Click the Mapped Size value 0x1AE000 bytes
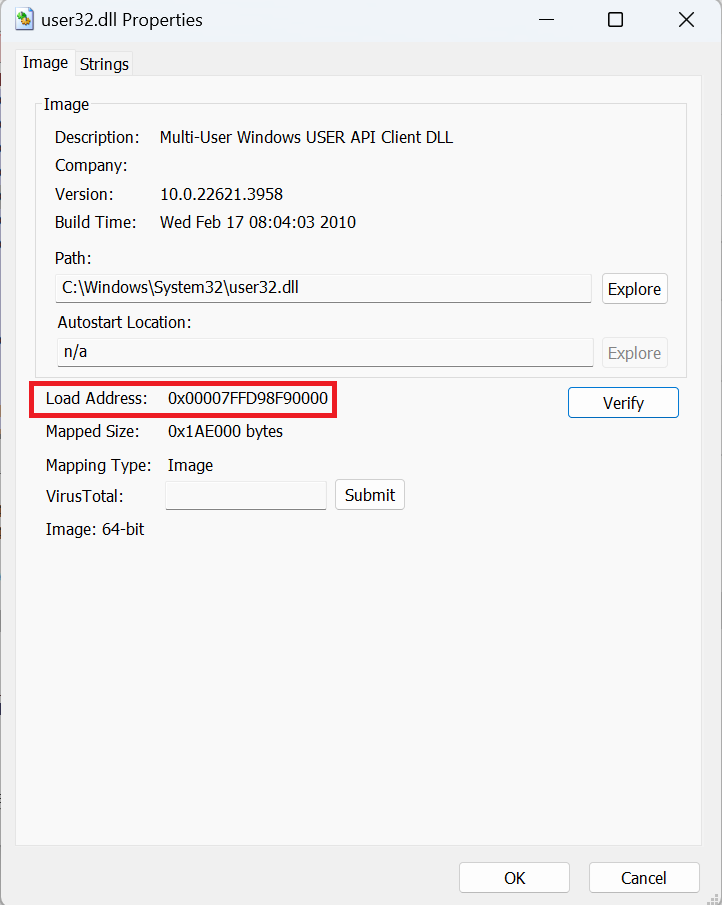 [225, 432]
